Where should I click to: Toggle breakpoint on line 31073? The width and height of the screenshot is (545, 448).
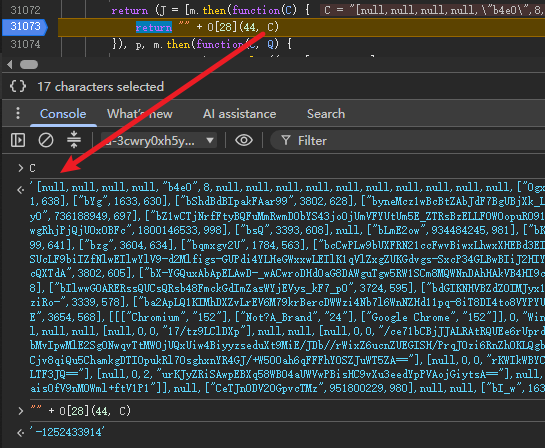(25, 27)
